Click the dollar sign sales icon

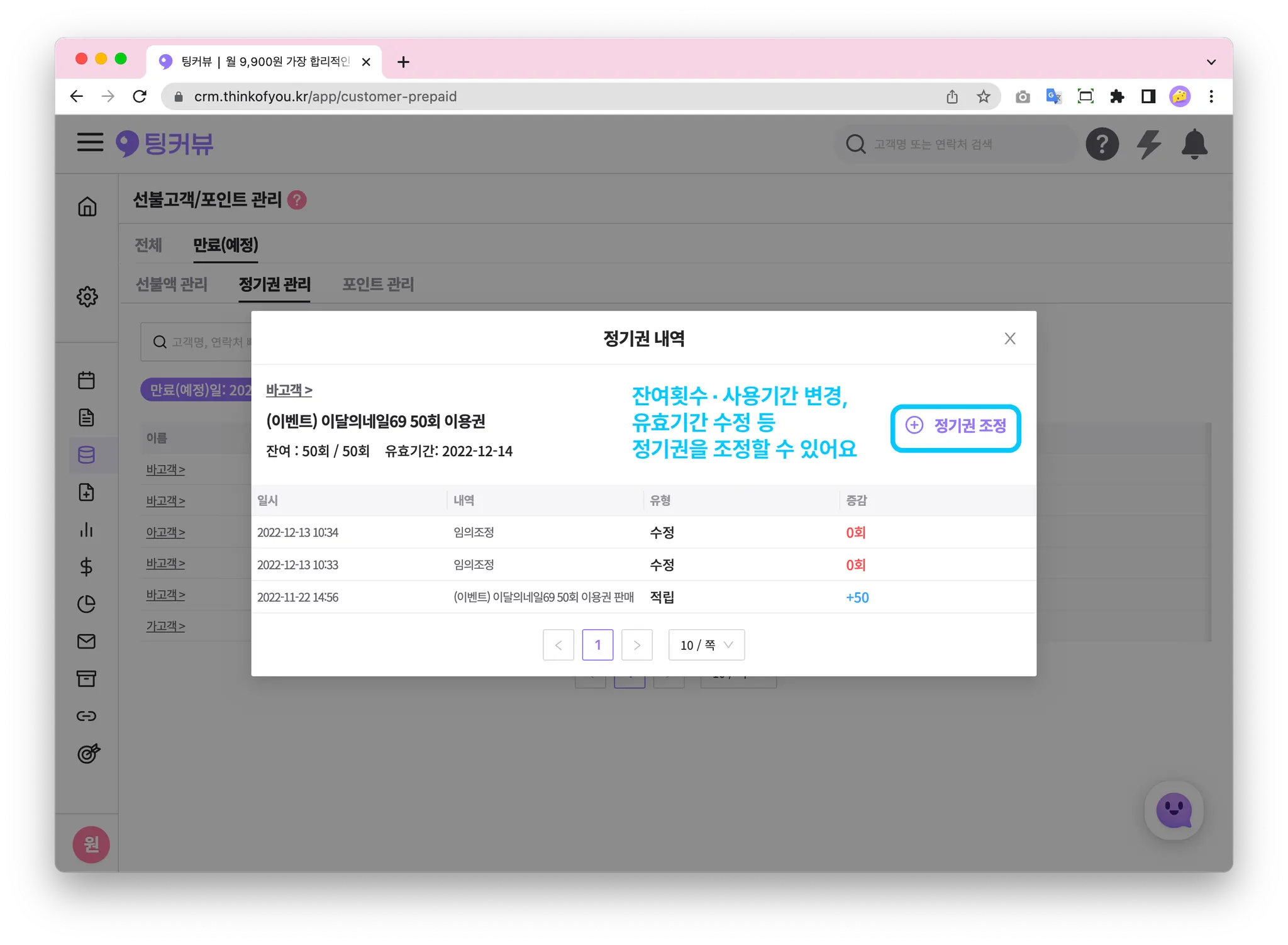(87, 567)
